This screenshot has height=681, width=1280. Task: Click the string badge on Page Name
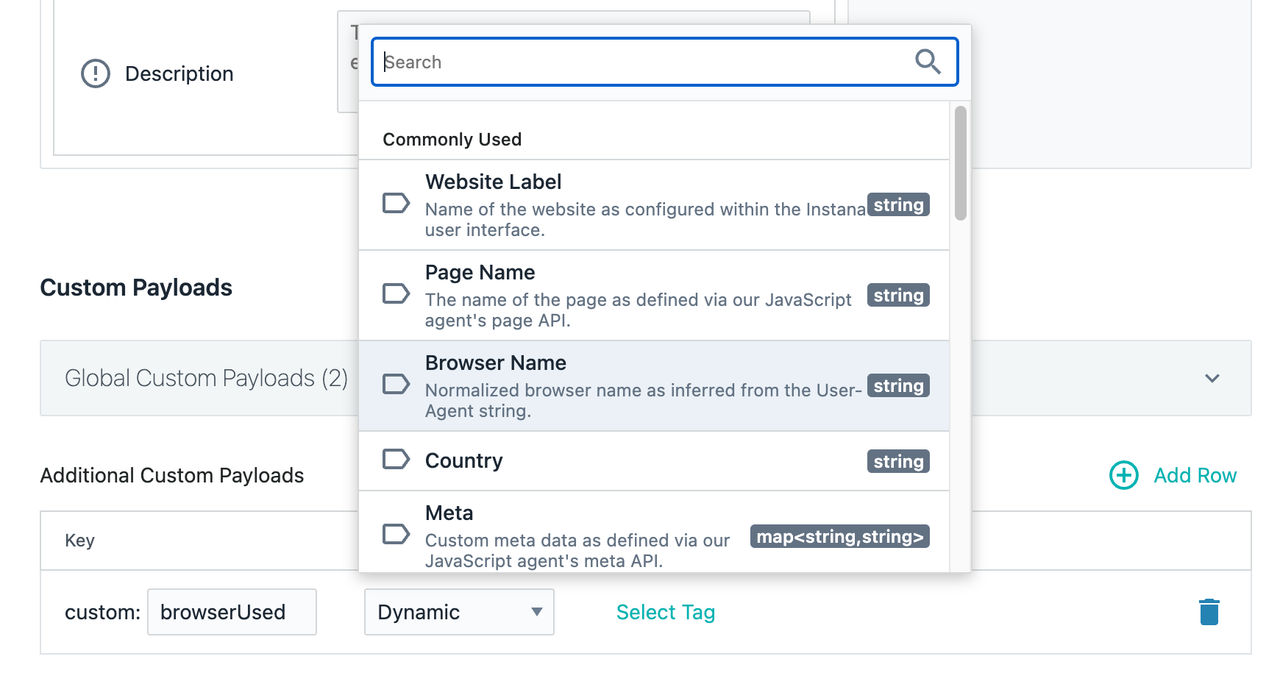click(898, 295)
